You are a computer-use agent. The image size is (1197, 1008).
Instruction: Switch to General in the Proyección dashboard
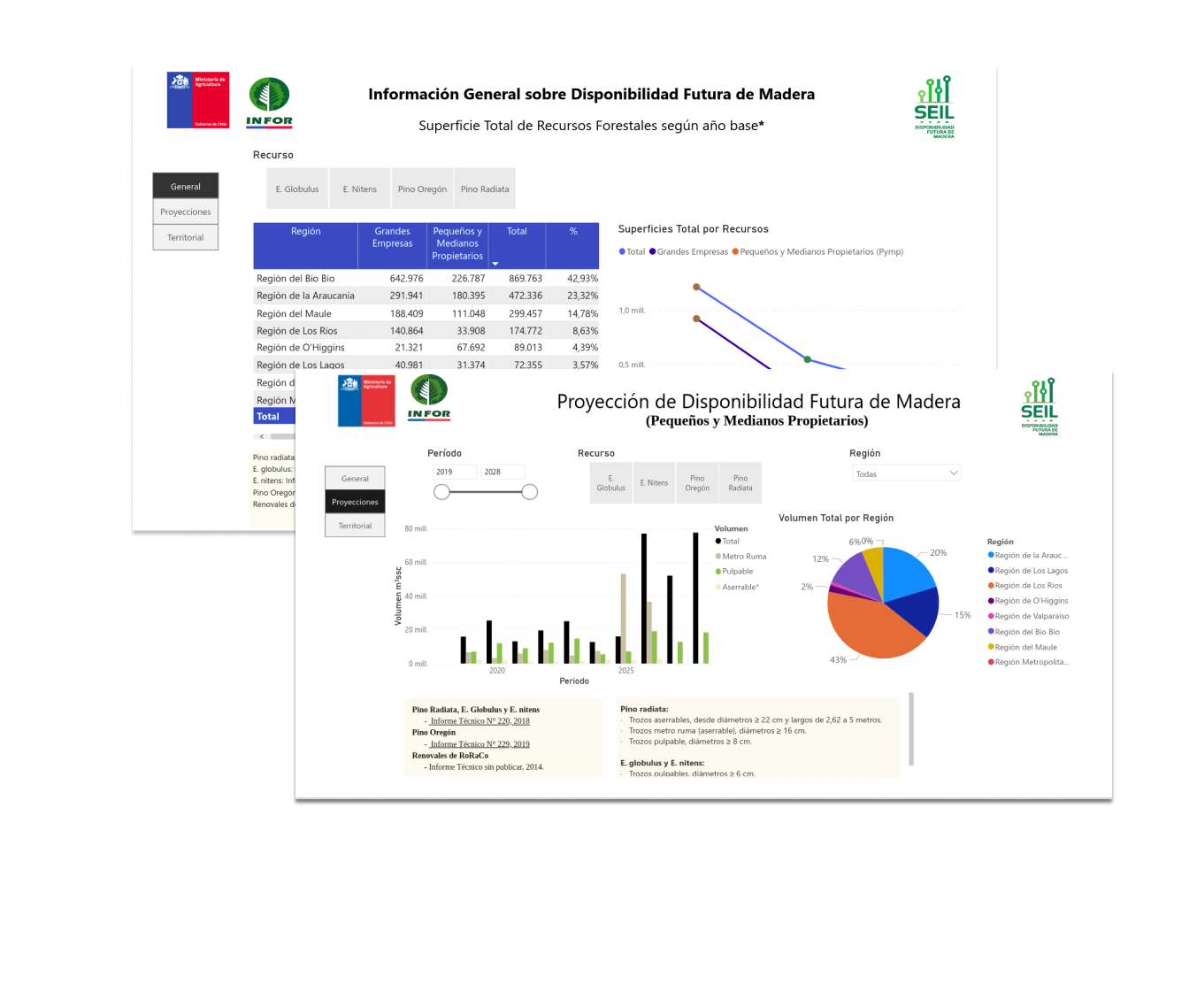(355, 479)
